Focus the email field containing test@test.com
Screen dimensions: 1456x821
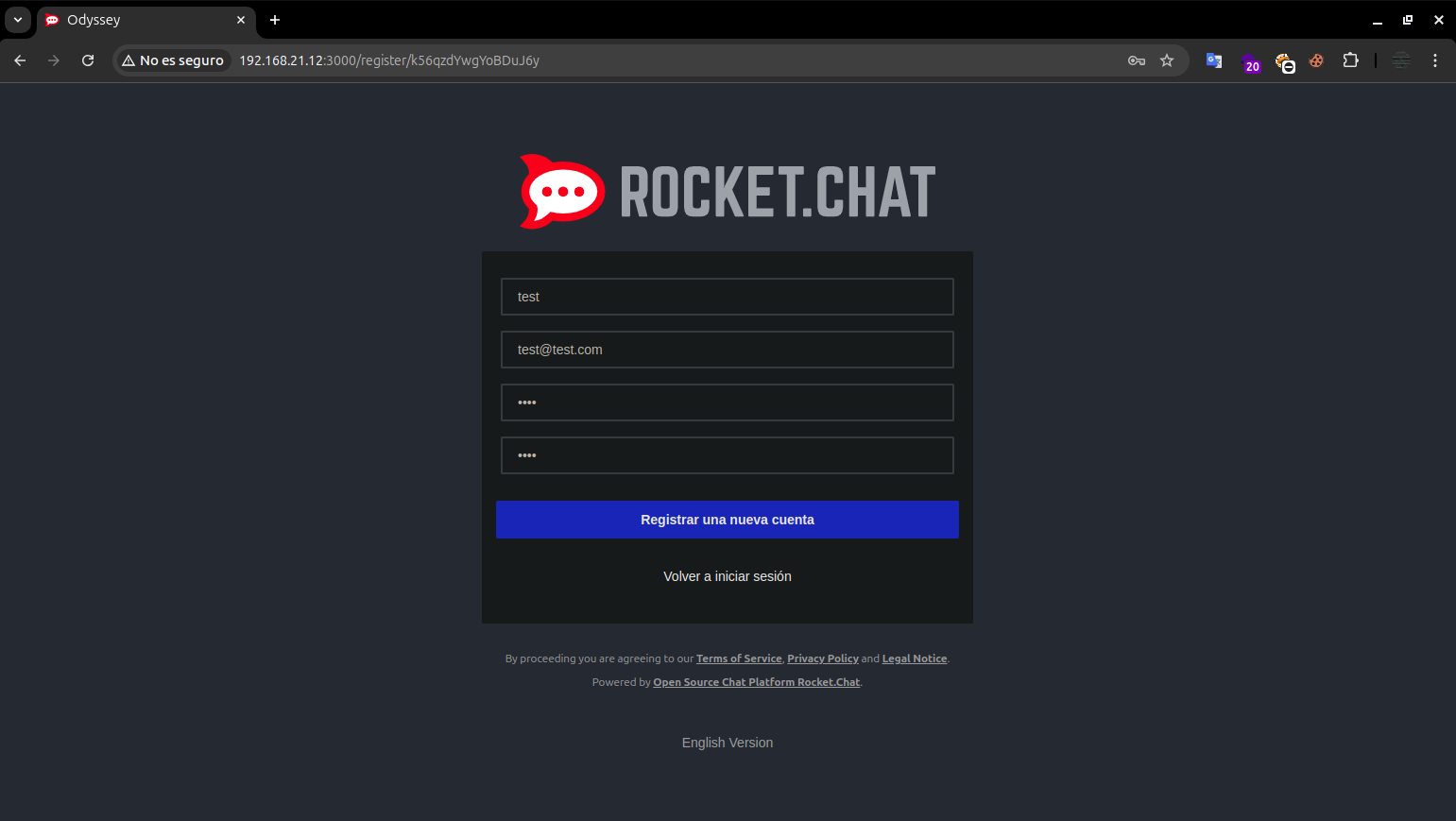[x=728, y=350]
